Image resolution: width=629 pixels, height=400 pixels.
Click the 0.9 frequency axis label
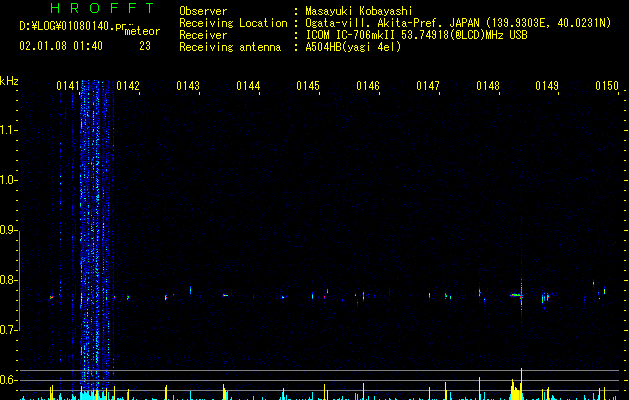point(9,230)
